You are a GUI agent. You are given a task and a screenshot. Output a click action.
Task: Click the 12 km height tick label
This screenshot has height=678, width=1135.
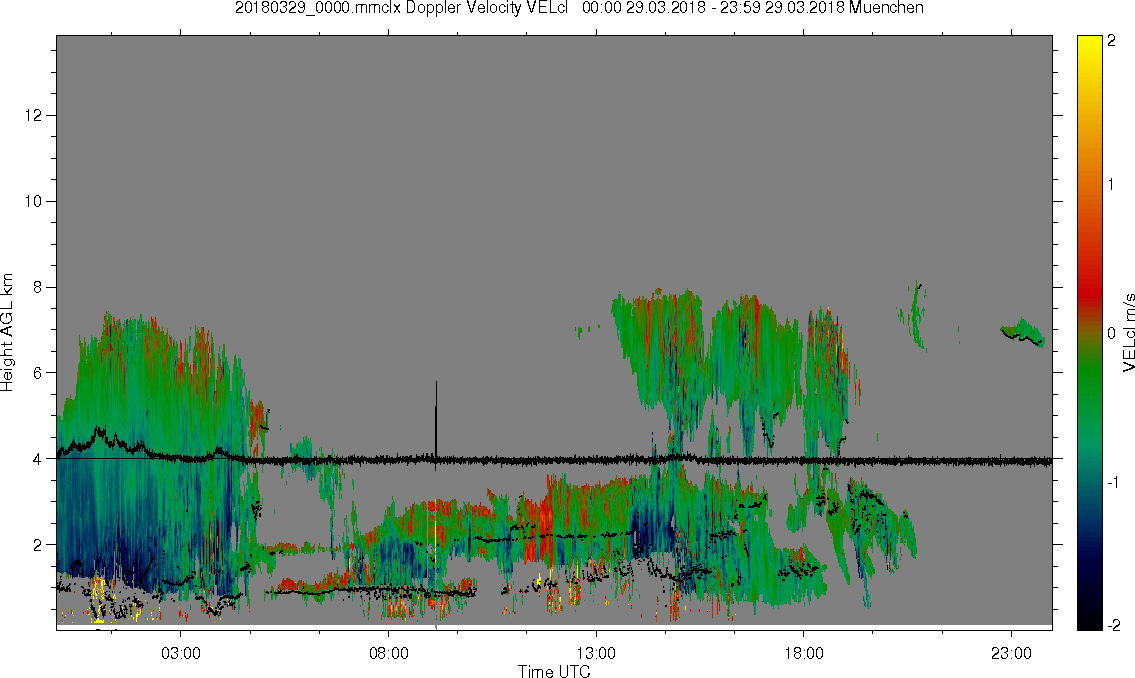point(33,115)
